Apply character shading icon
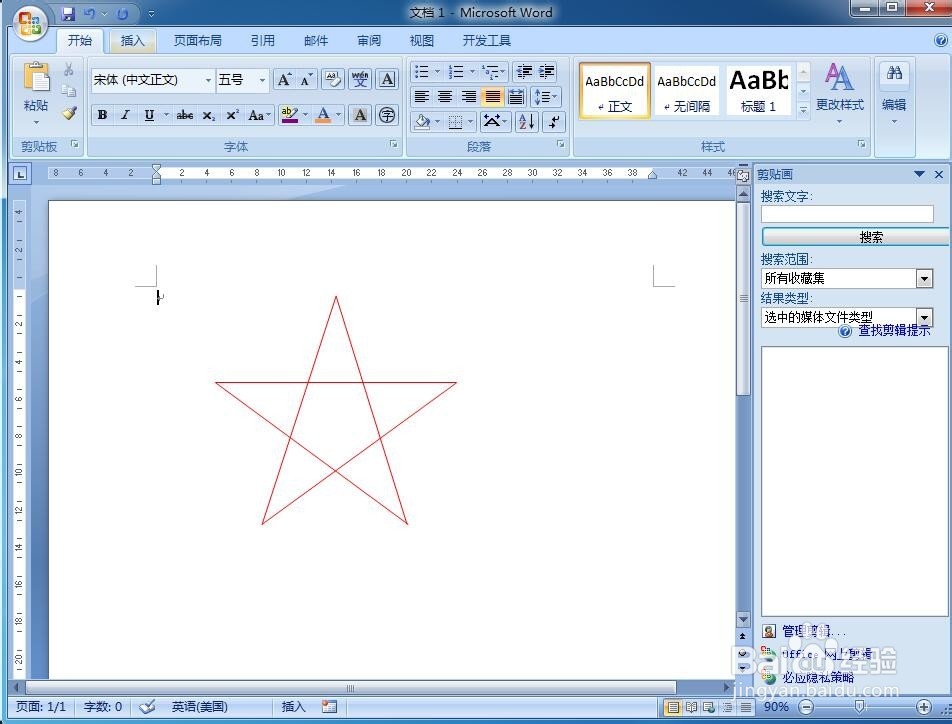952x724 pixels. click(360, 115)
